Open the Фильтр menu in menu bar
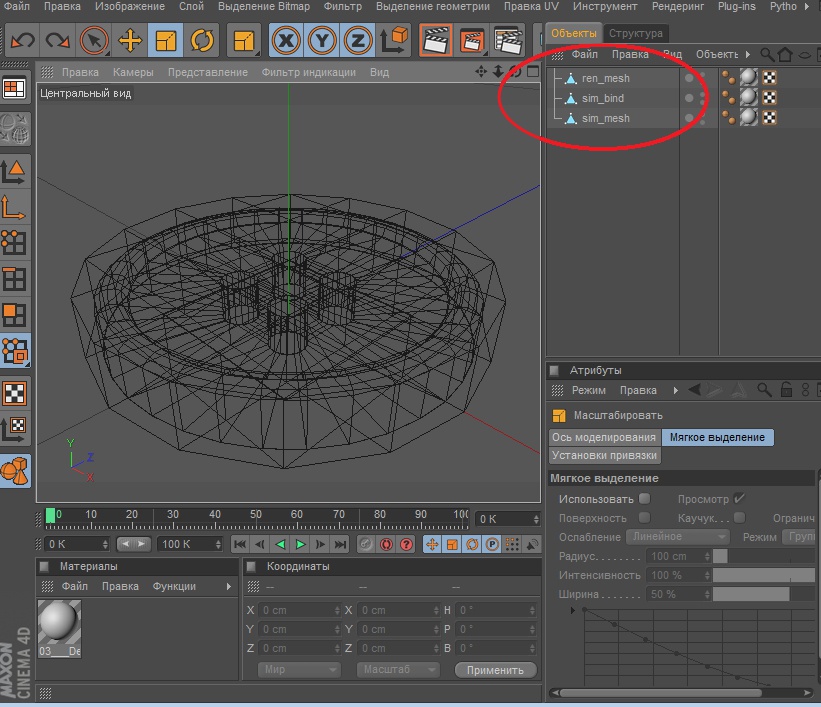This screenshot has width=821, height=707. (342, 7)
